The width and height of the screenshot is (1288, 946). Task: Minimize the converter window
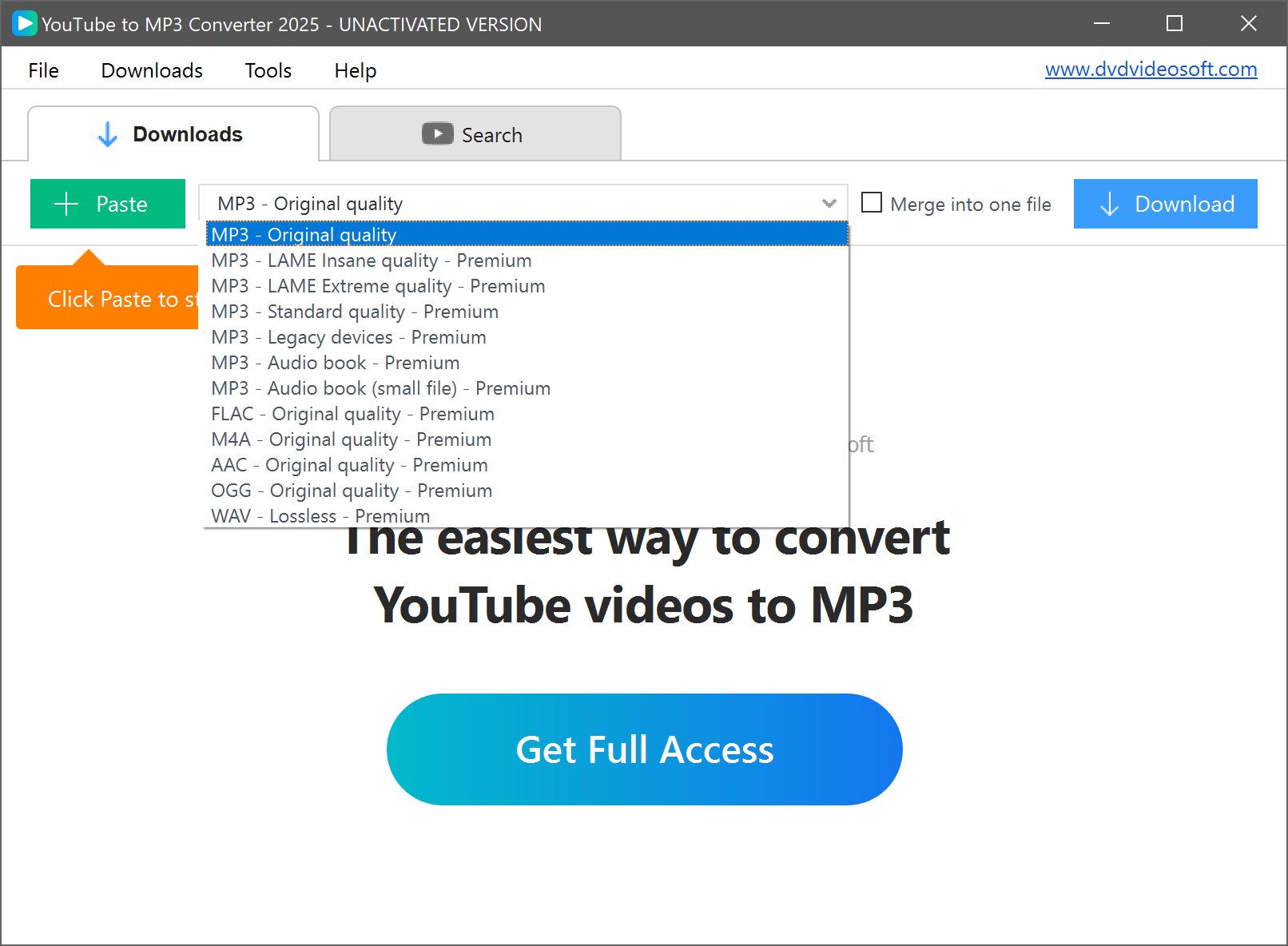click(x=1102, y=23)
